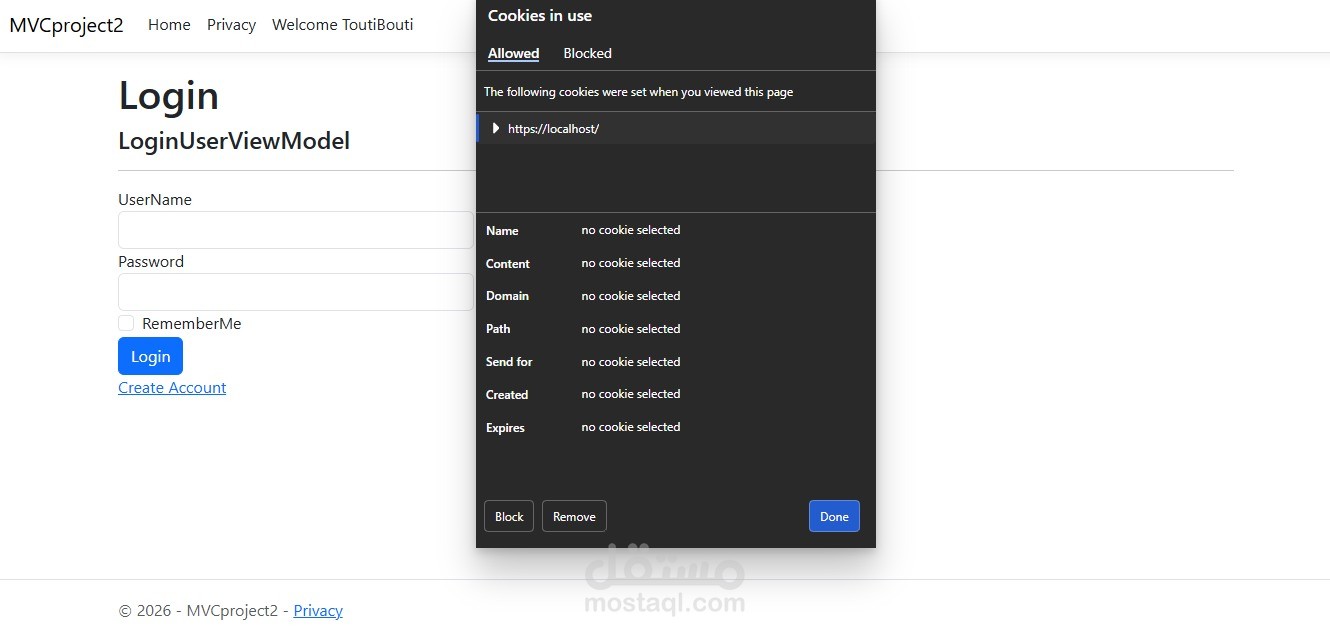Expand the https://localhost/ cookie tree arrow

point(496,128)
